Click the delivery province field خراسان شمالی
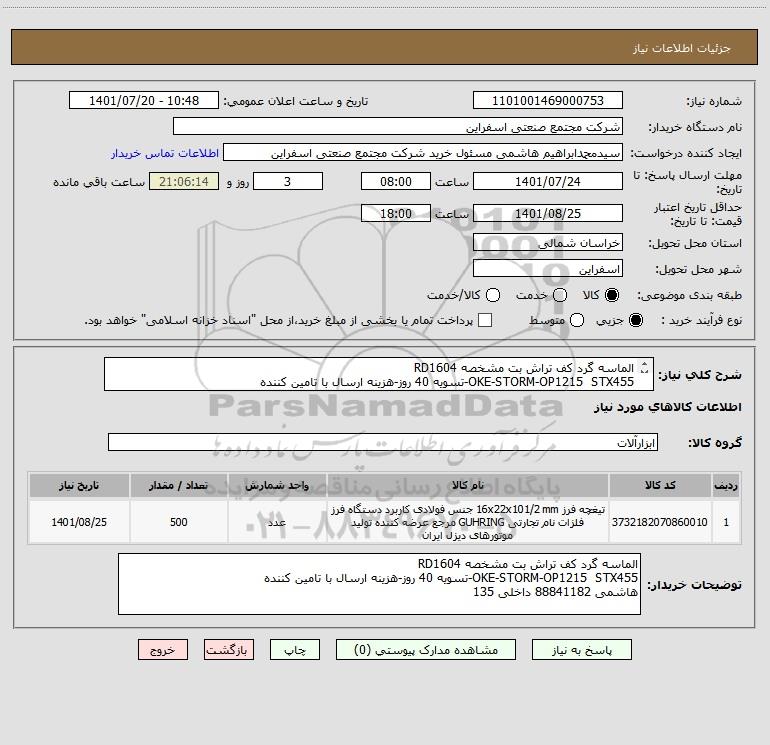Screen dimensions: 770x745 pos(548,243)
